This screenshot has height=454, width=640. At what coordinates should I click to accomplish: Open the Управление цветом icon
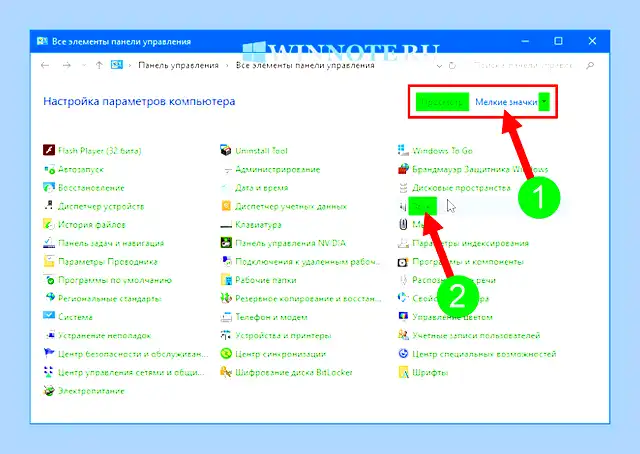tap(403, 316)
